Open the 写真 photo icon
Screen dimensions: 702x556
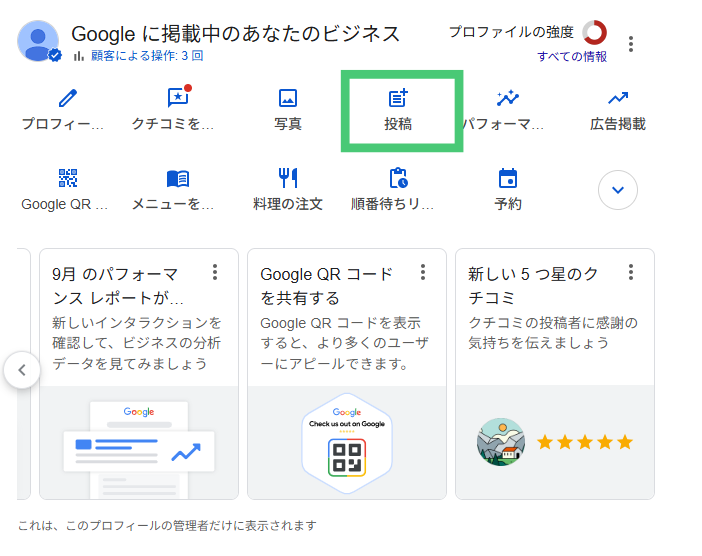tap(288, 98)
